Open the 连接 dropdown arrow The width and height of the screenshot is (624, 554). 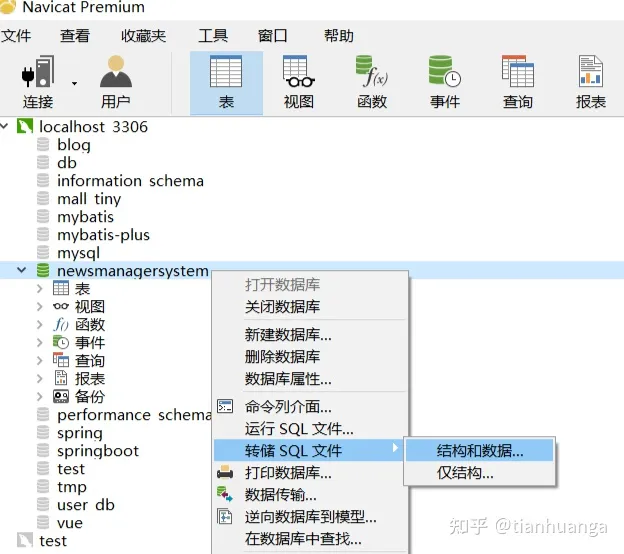(74, 84)
